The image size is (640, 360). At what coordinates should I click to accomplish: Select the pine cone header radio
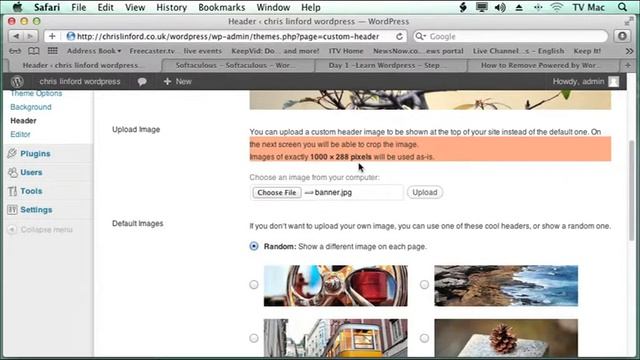tap(424, 338)
